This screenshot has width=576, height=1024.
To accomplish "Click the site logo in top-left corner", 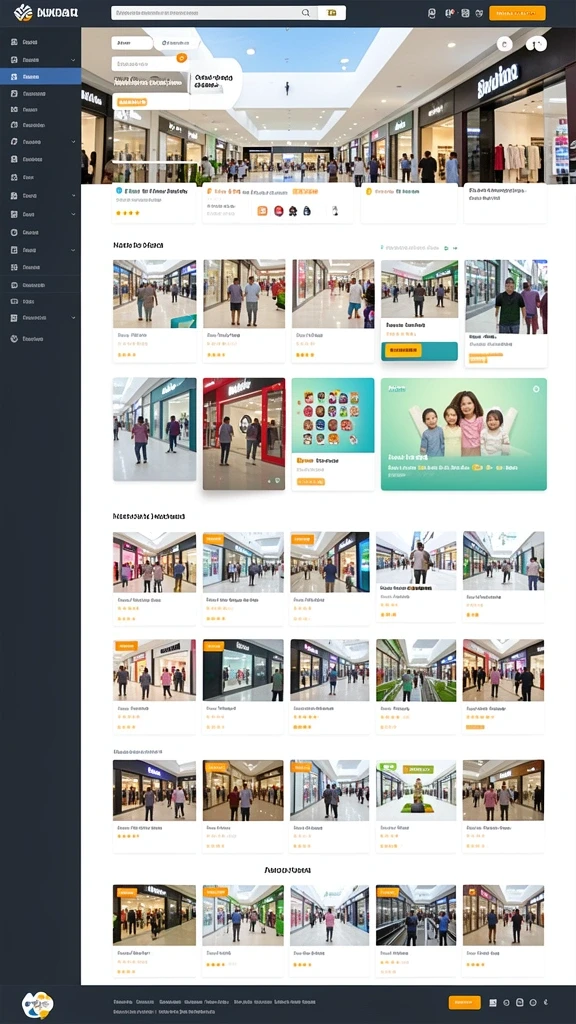I will pos(23,12).
